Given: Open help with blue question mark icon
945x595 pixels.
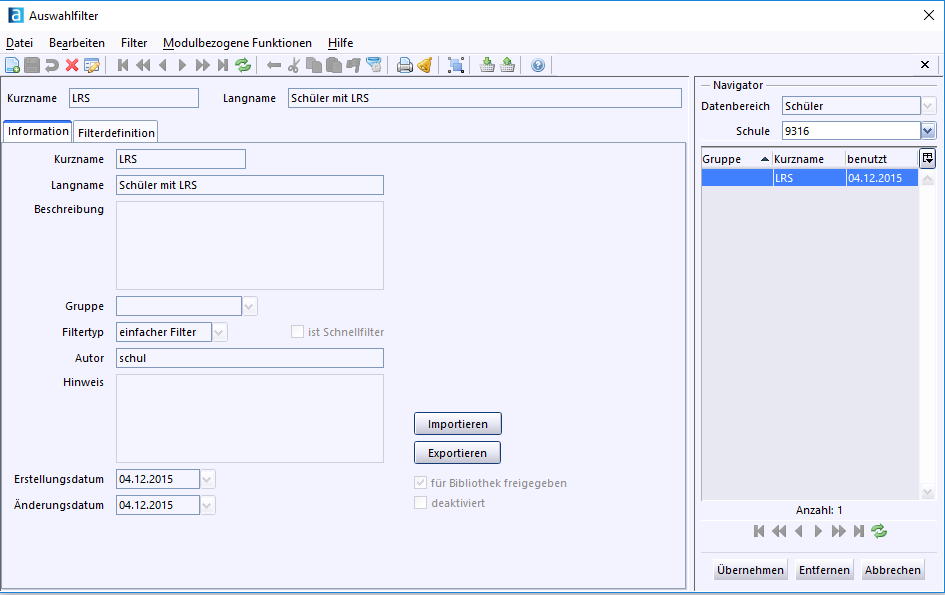Looking at the screenshot, I should coord(538,65).
